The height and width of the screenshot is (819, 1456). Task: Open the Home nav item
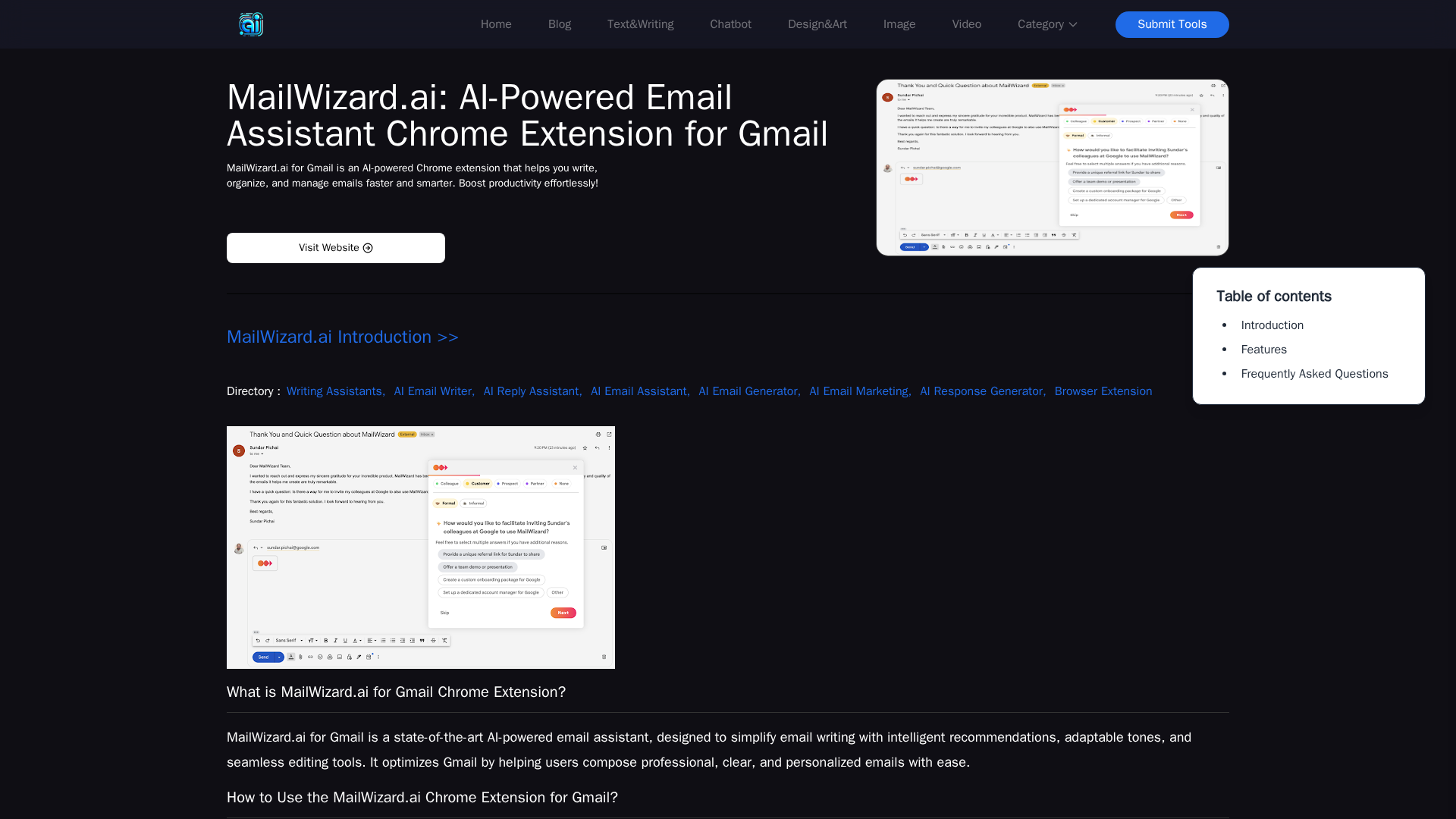[496, 24]
